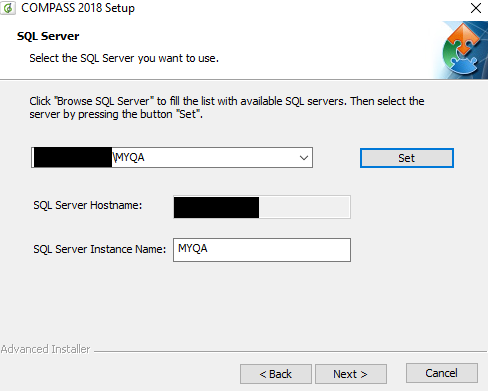Click the MYQA server entry text
This screenshot has height=391, width=488.
coord(128,157)
